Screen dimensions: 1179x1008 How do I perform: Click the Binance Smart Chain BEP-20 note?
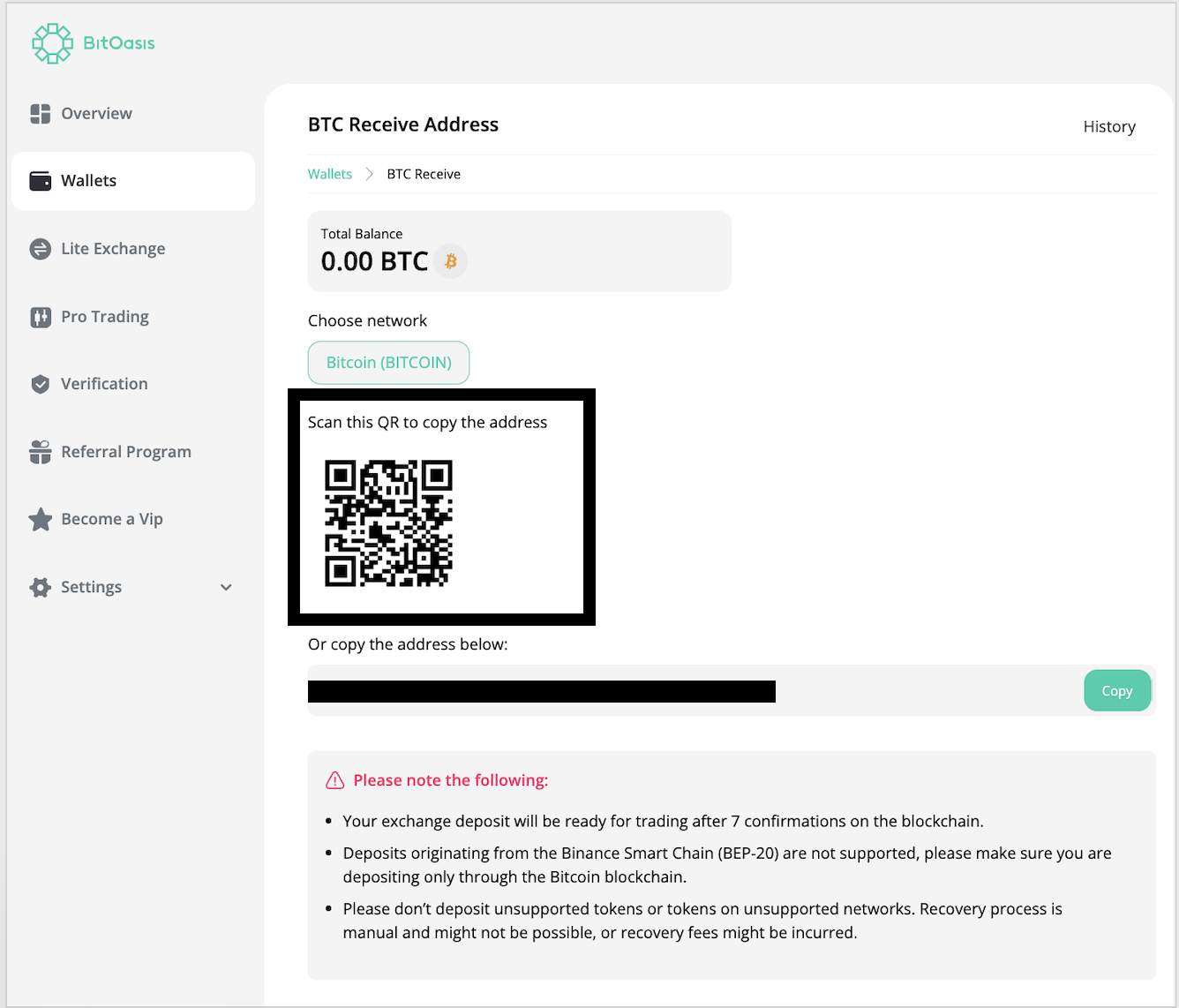(x=727, y=865)
